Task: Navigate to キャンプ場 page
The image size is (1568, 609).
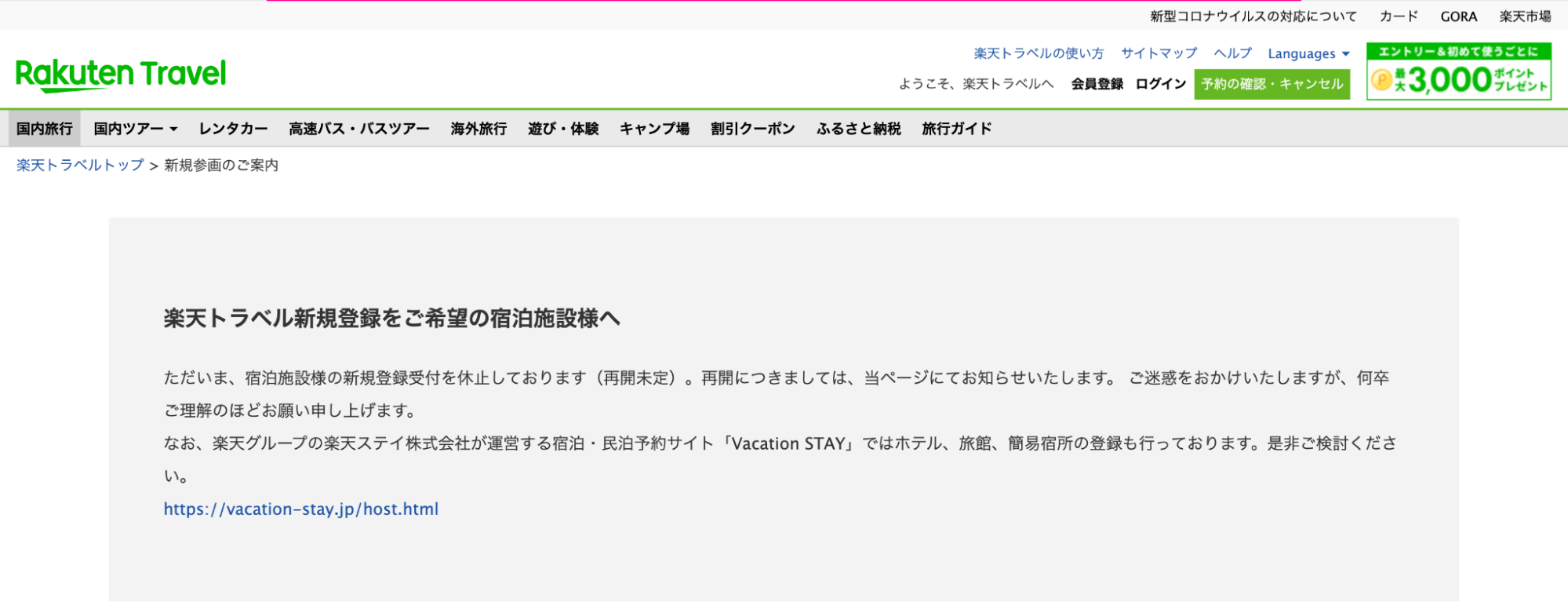Action: pos(654,129)
